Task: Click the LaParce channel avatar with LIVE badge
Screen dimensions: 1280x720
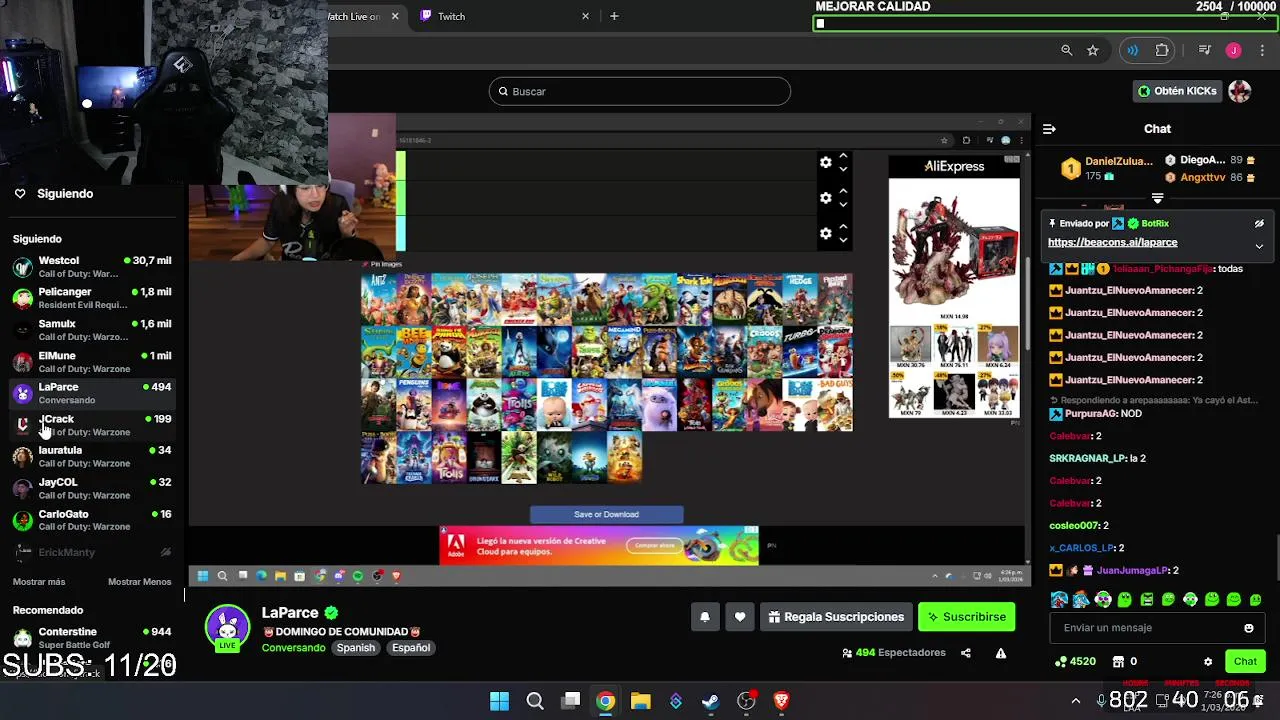Action: click(227, 628)
